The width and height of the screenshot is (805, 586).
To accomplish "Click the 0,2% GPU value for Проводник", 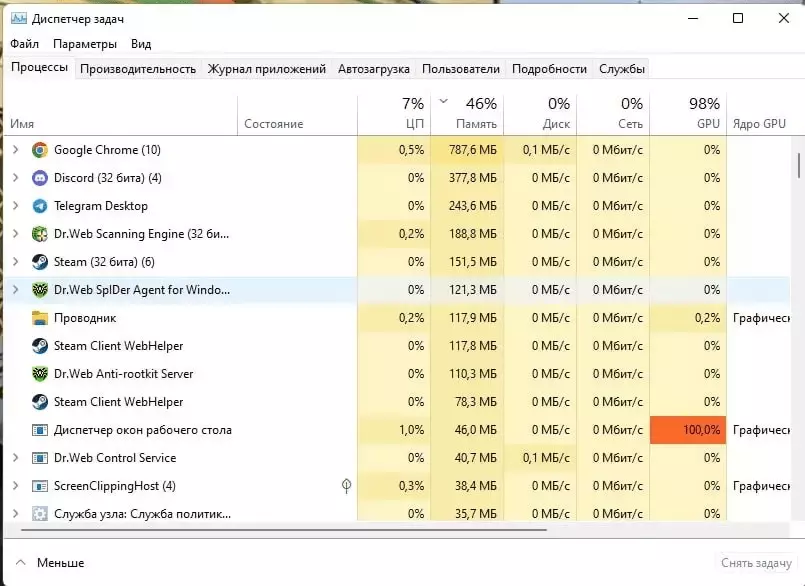I will (x=707, y=318).
